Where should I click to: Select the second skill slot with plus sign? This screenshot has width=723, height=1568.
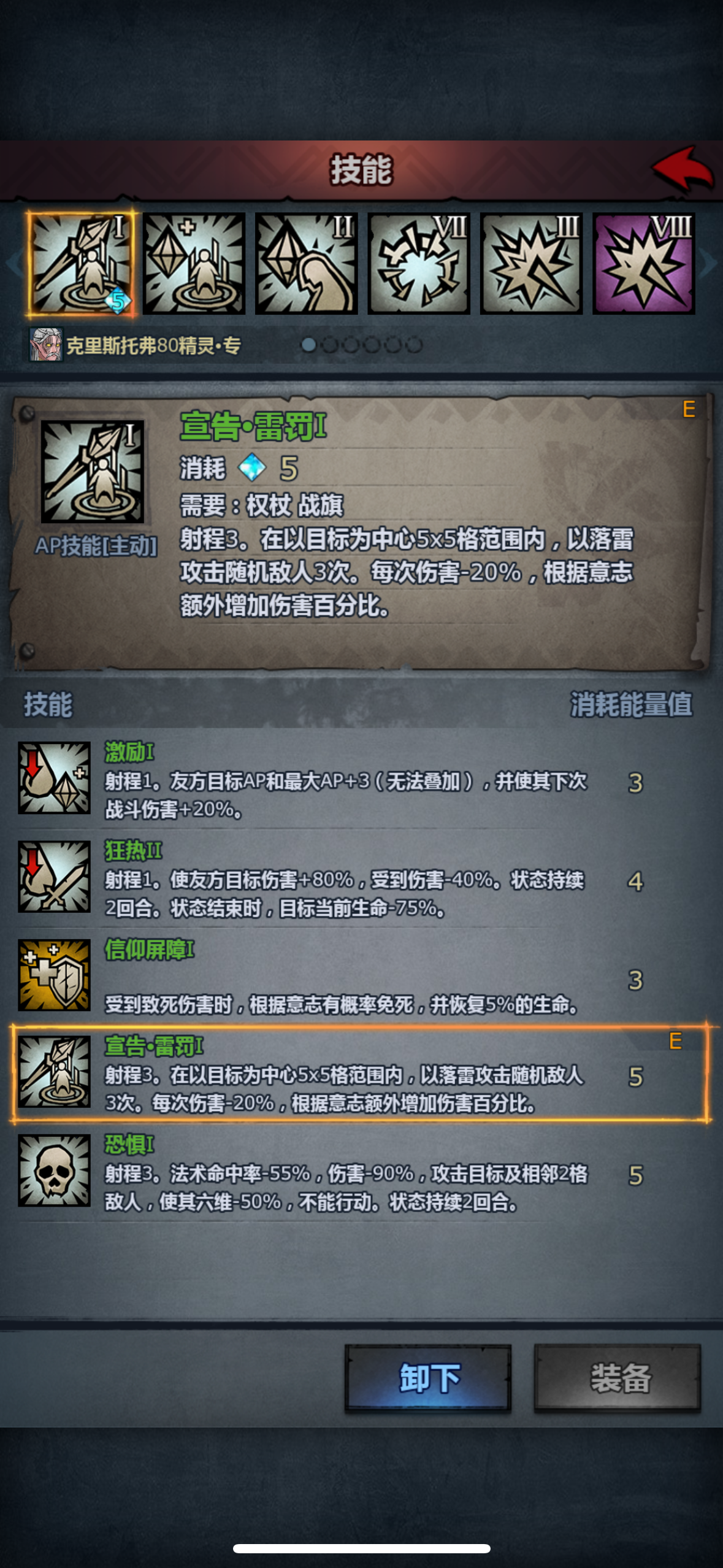[194, 264]
